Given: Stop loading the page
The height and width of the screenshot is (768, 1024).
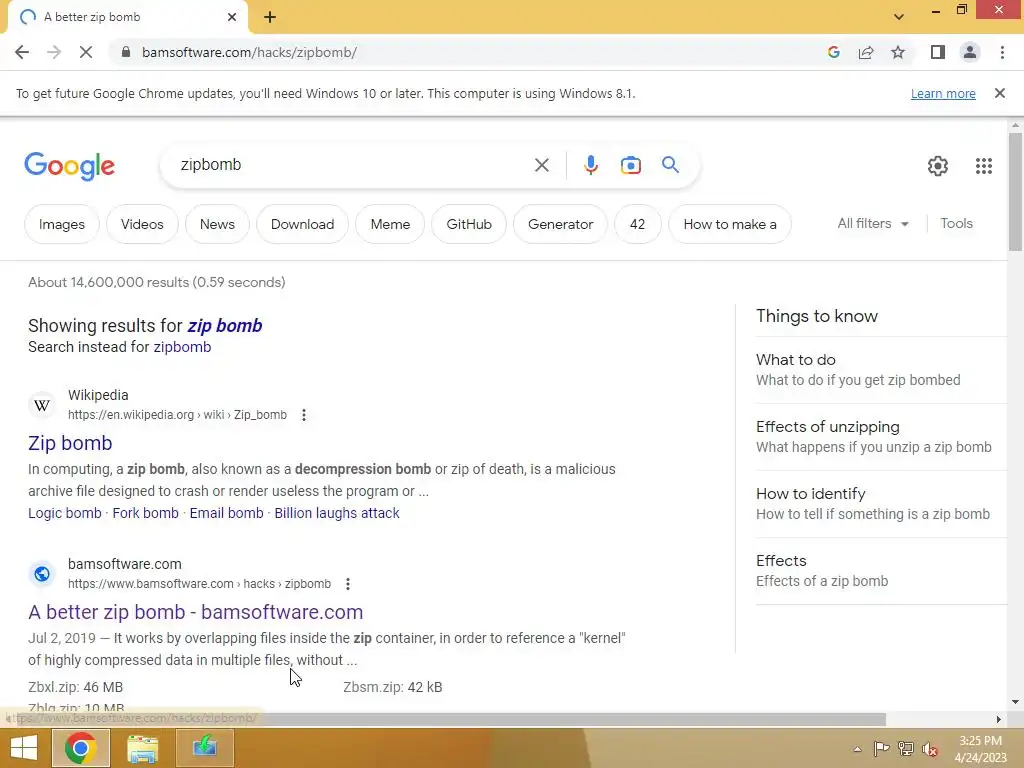Looking at the screenshot, I should click(86, 52).
